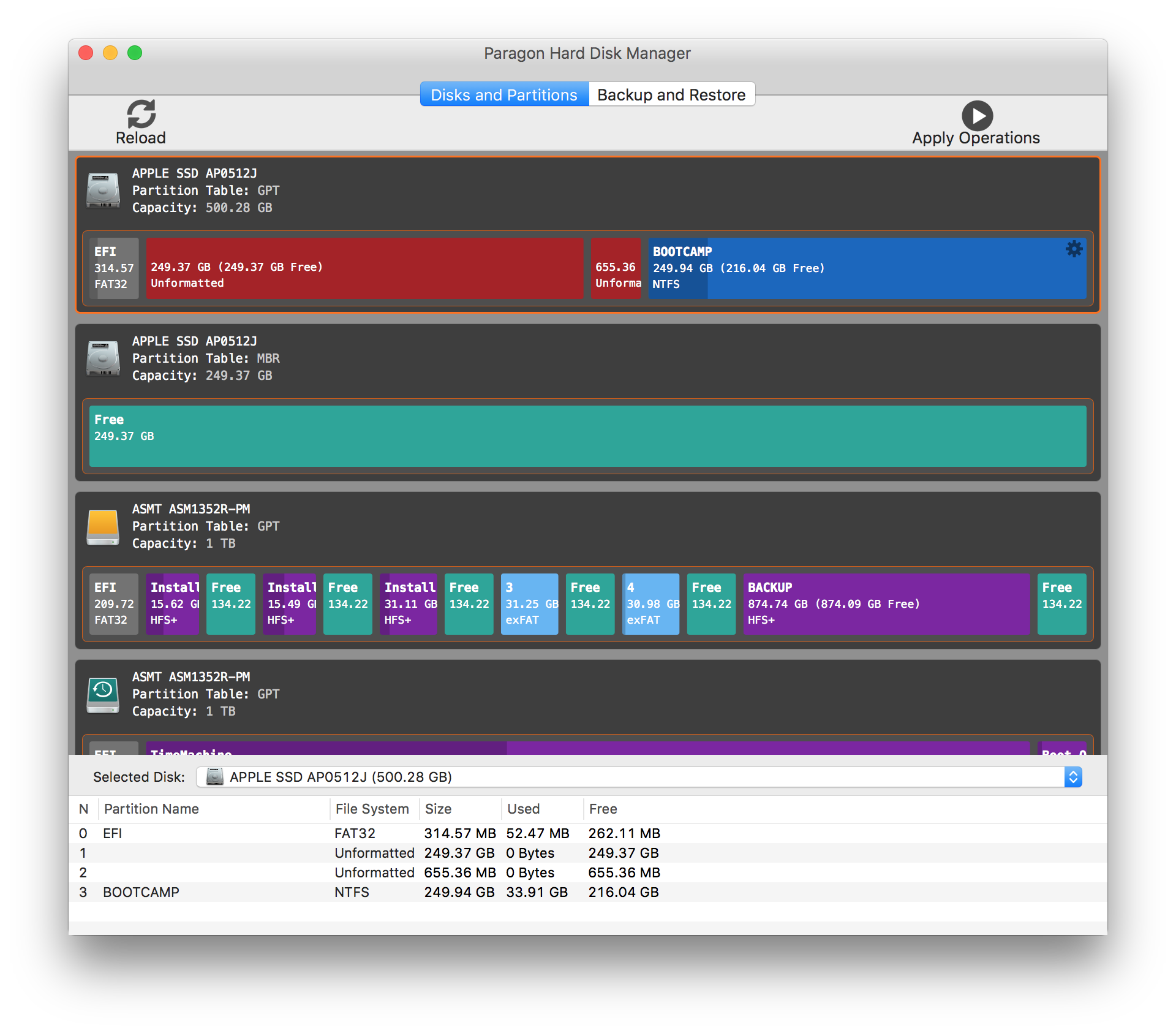This screenshot has height=1033, width=1176.
Task: Click the 262.11 MB free value
Action: (x=624, y=833)
